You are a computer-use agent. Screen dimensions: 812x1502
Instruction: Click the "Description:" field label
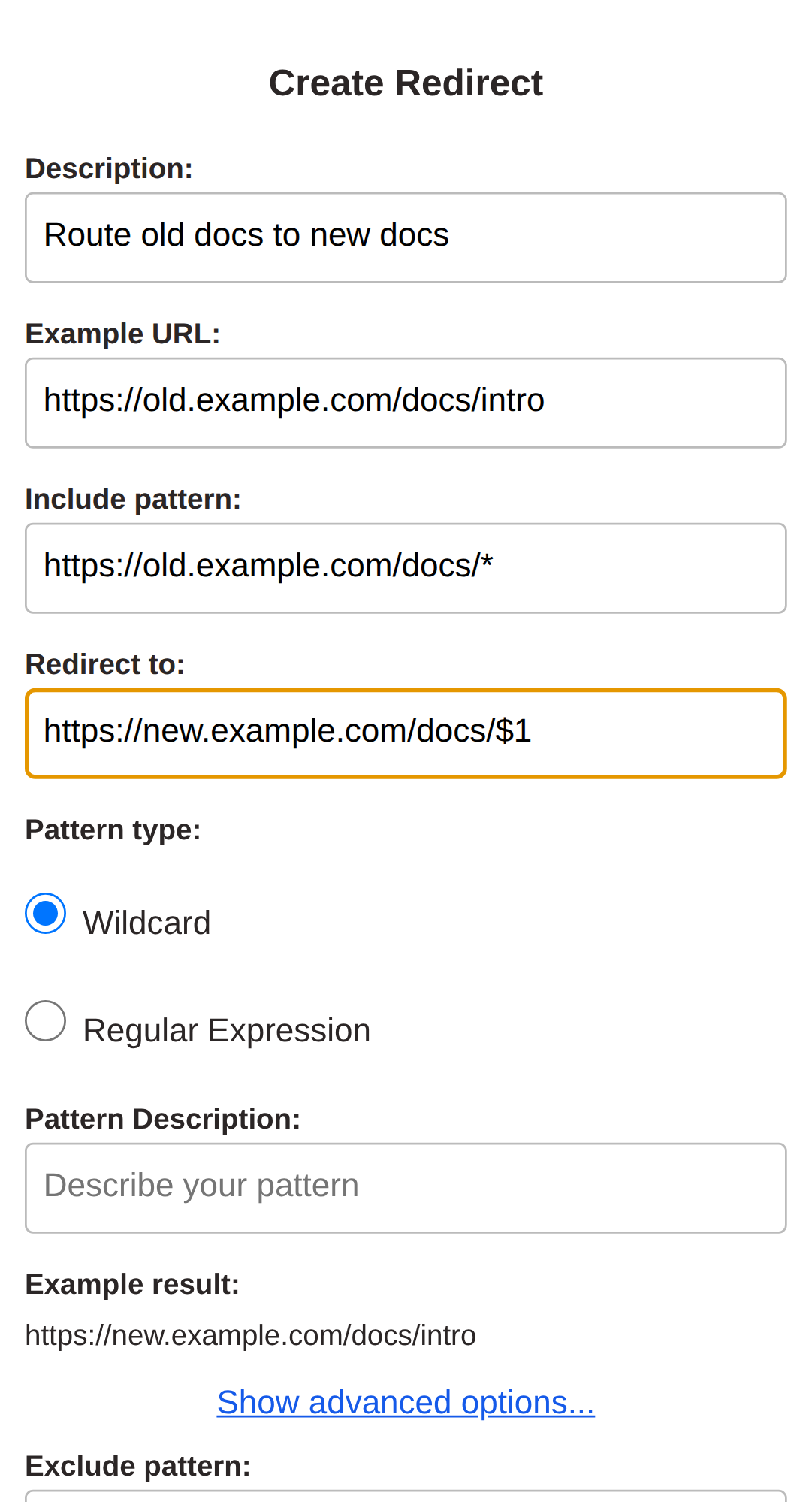tap(109, 168)
